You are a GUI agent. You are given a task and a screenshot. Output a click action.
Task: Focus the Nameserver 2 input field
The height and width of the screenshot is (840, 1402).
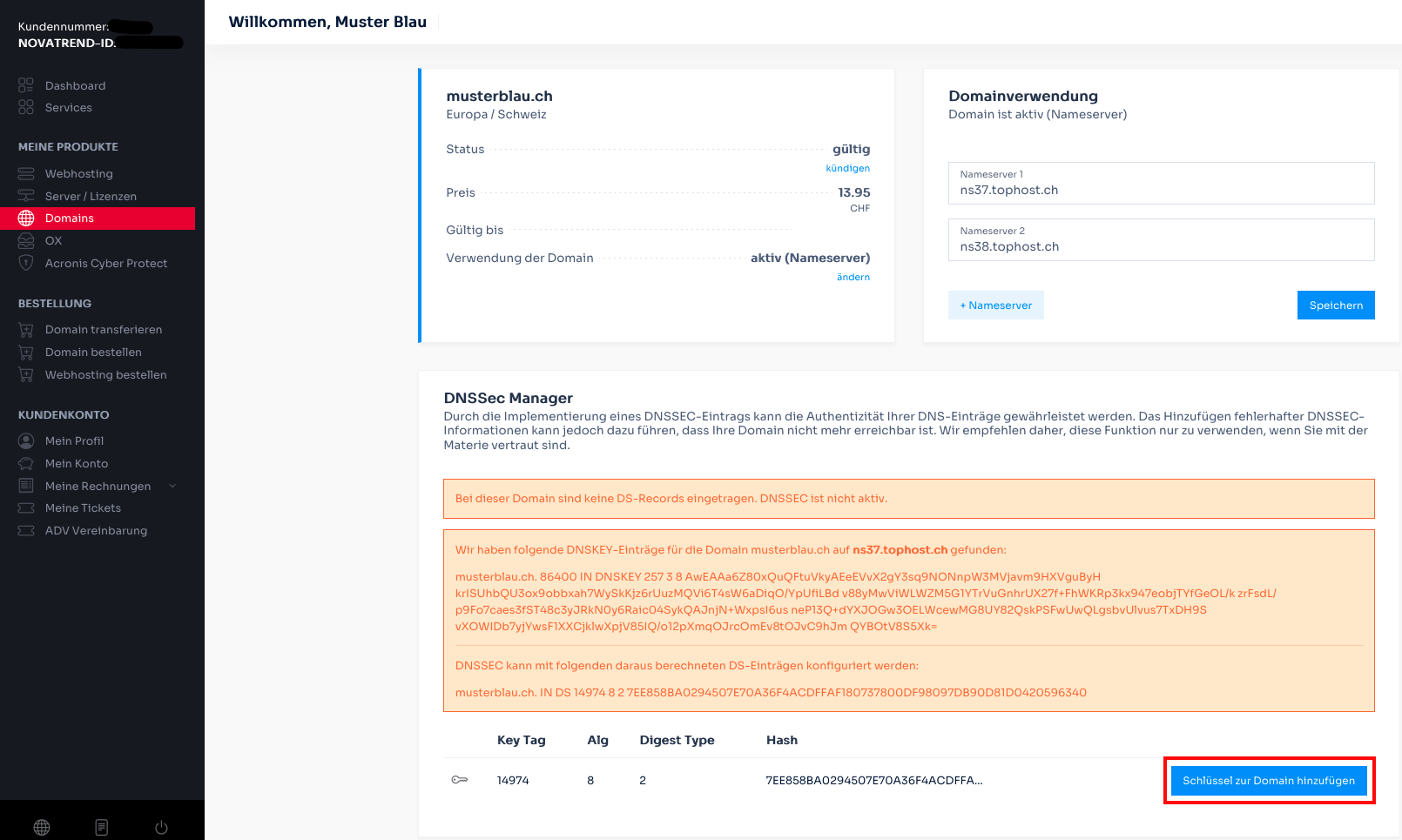tap(1161, 246)
